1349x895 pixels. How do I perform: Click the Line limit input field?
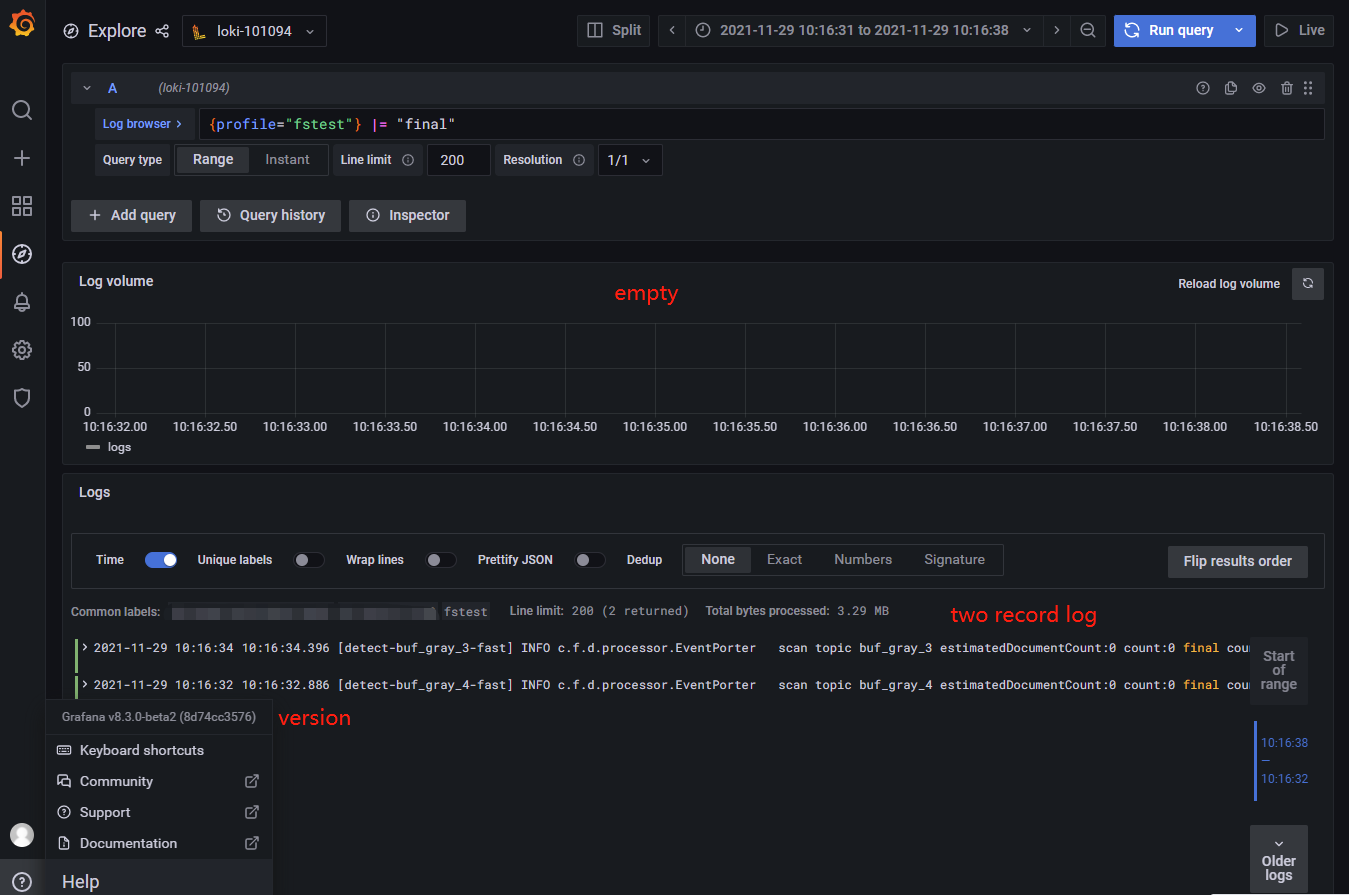[x=459, y=160]
